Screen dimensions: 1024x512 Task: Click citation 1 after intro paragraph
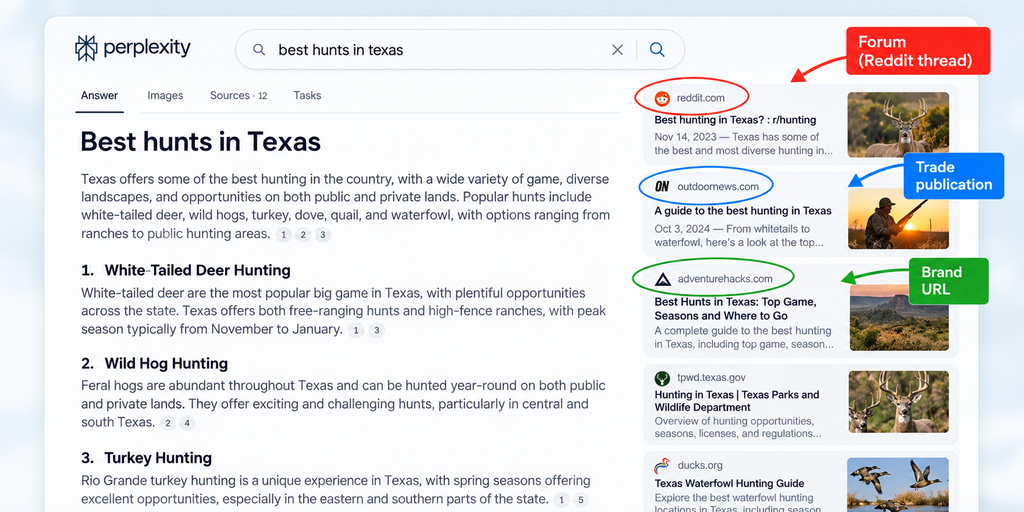[x=283, y=234]
